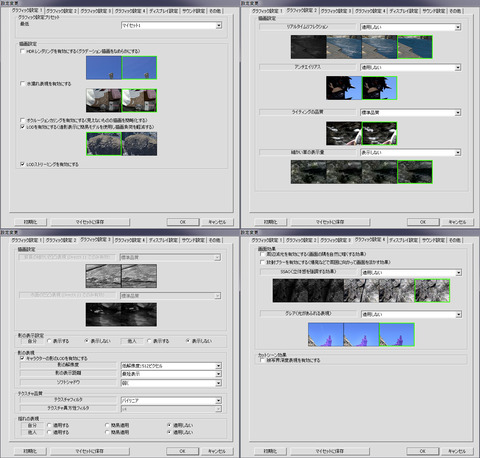
Task: Click the highlighted water-wet effect preview image
Action: point(139,100)
